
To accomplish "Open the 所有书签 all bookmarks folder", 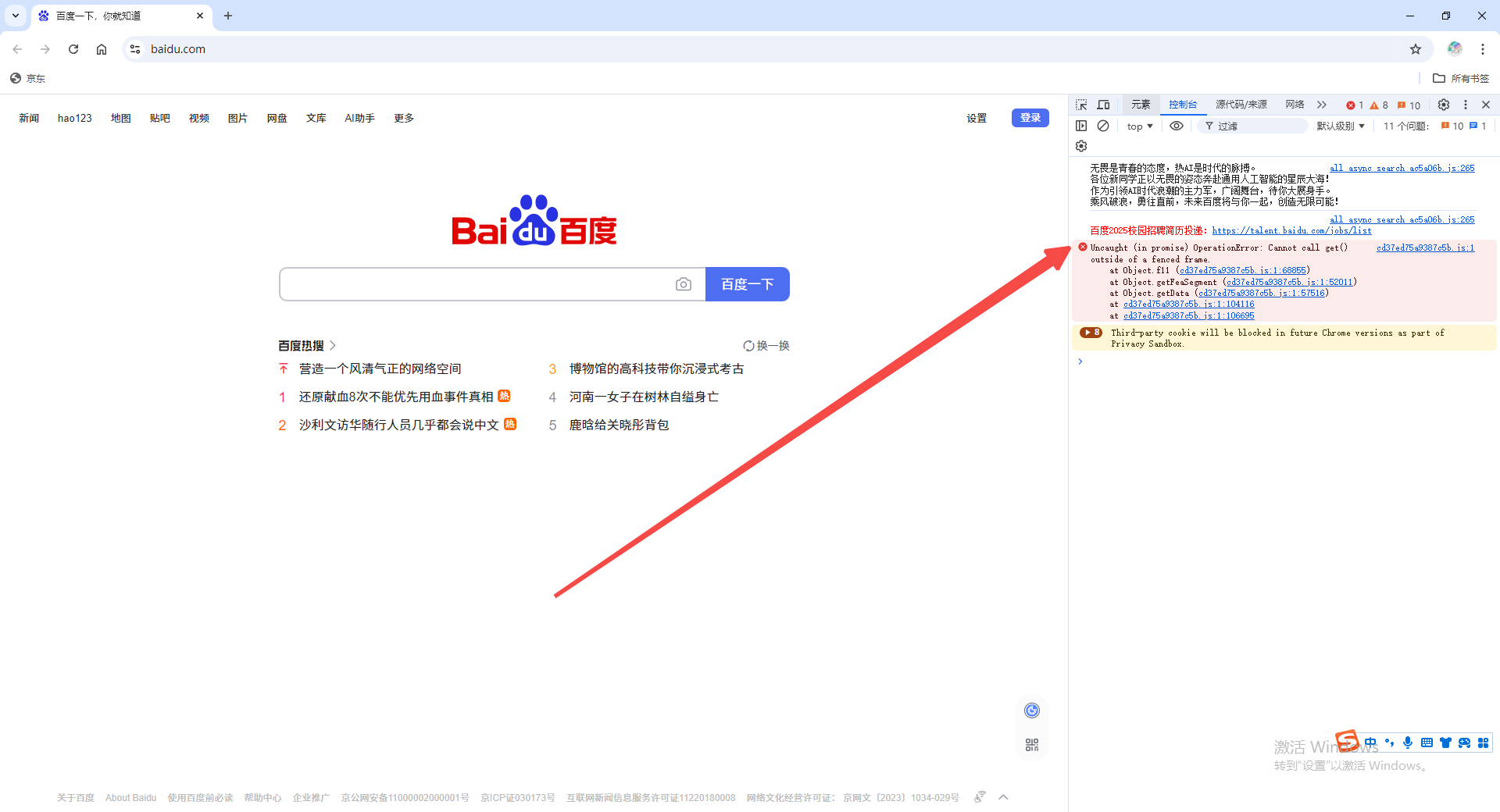I will pos(1461,78).
